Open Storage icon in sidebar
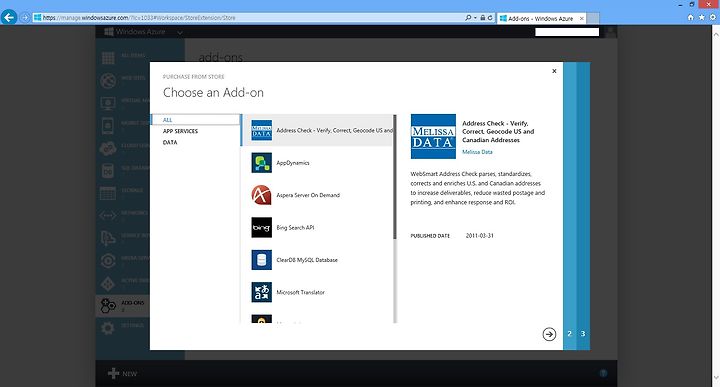 (x=108, y=193)
